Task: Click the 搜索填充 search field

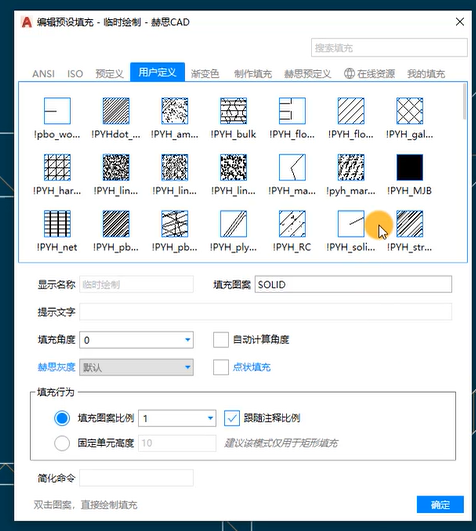Action: coord(389,48)
